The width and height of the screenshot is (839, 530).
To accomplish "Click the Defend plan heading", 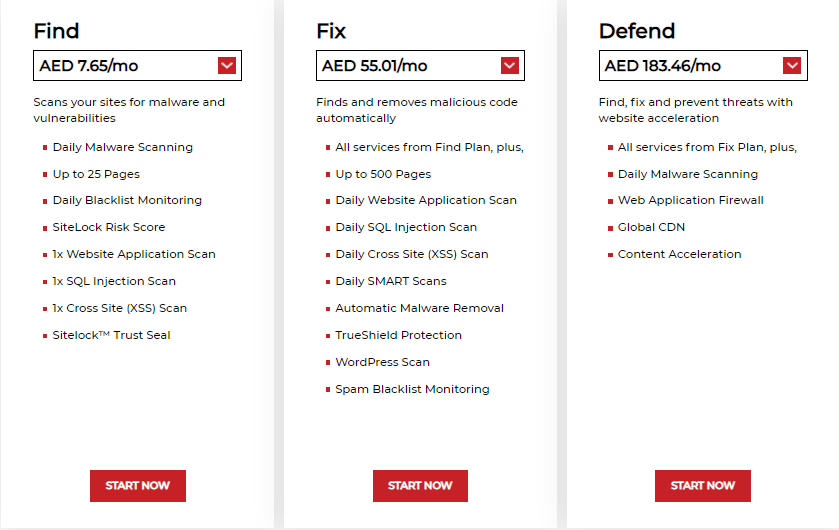I will (x=636, y=31).
